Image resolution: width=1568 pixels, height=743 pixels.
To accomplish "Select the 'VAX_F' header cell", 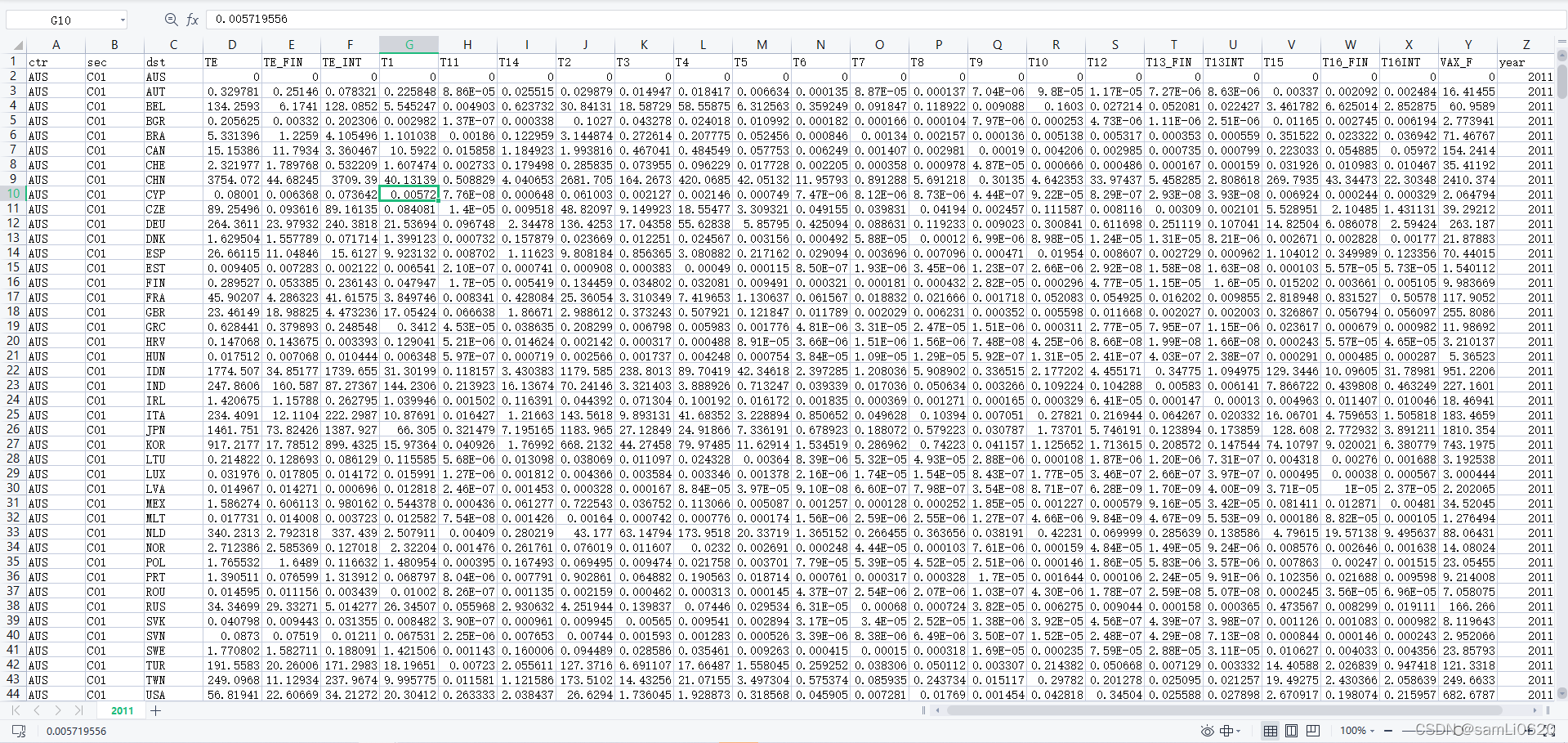I will tap(1467, 62).
